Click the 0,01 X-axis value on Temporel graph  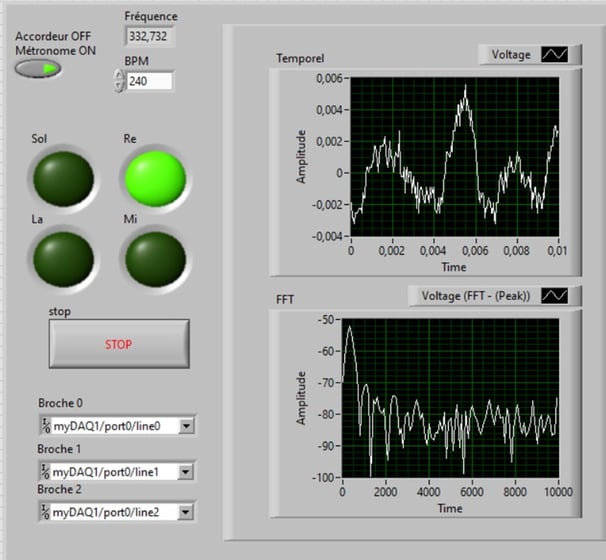pos(557,250)
